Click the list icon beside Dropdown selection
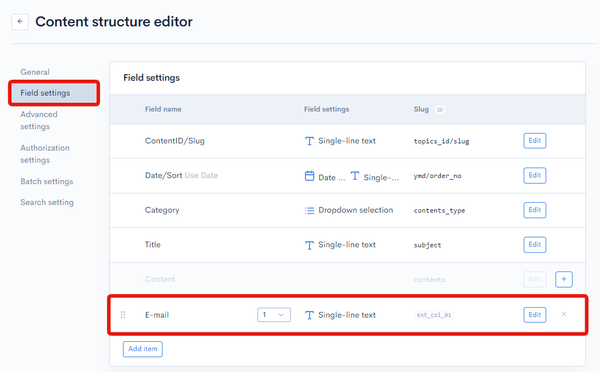This screenshot has width=600, height=372. (x=309, y=210)
